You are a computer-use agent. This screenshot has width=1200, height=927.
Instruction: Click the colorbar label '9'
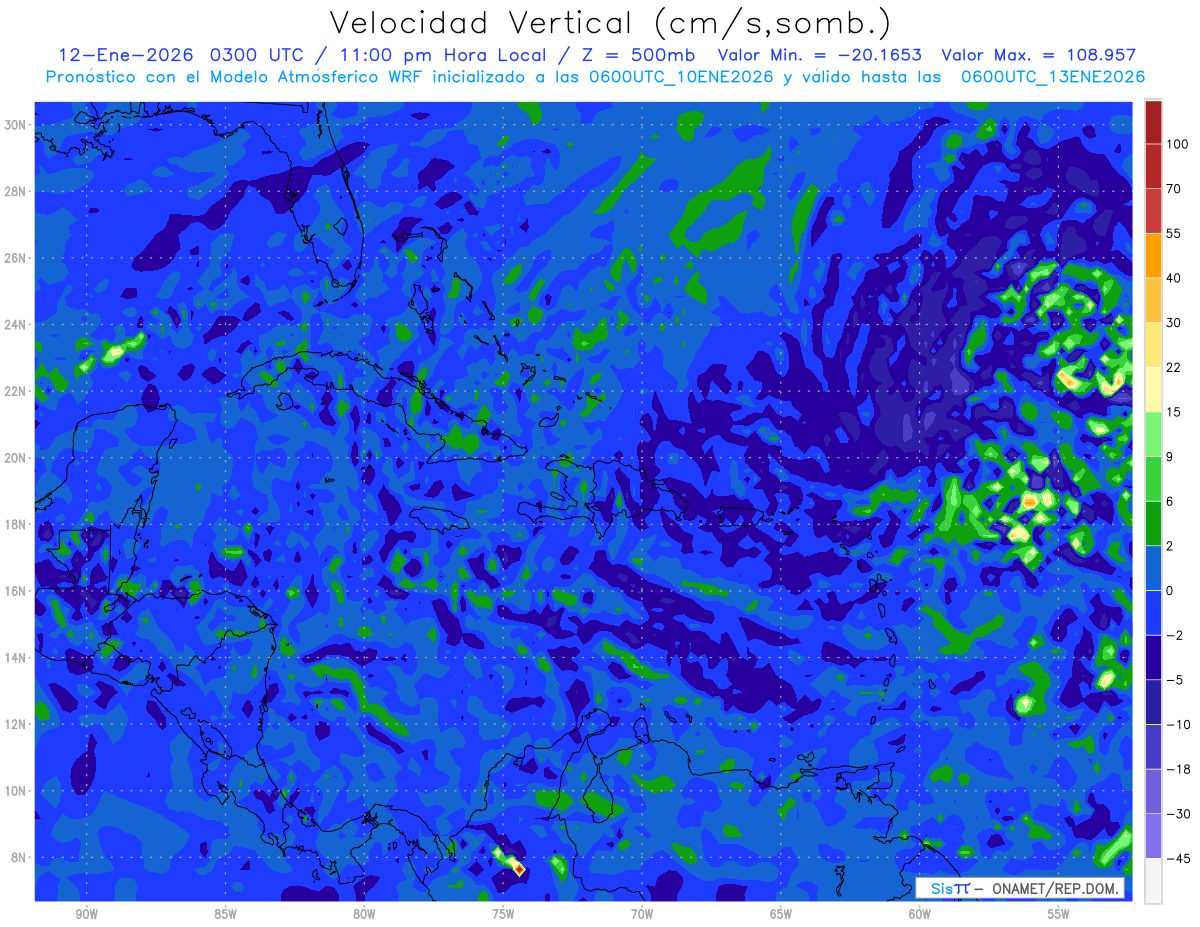pos(1170,457)
